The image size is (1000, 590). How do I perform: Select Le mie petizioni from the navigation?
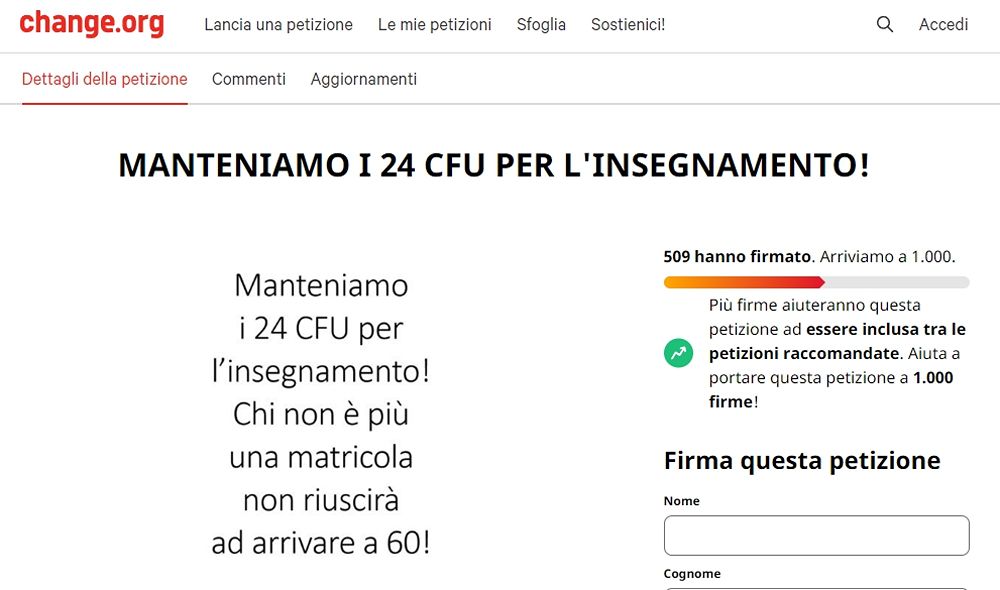tap(434, 24)
